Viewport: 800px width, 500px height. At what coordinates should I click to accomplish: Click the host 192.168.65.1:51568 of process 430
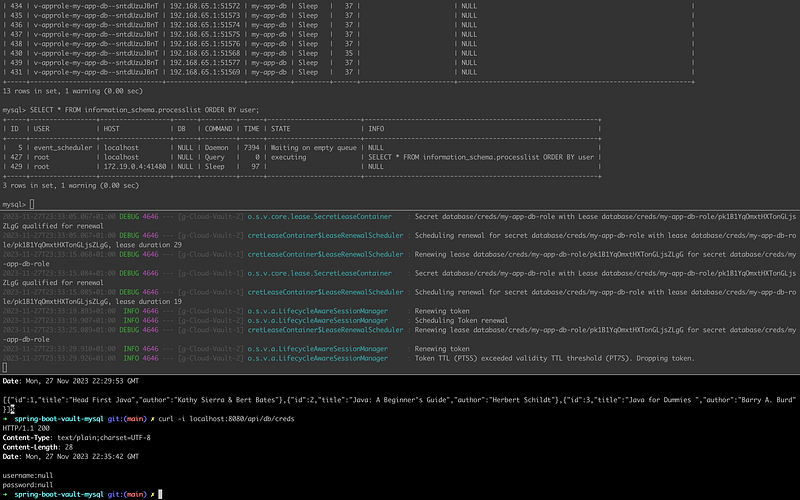click(205, 53)
